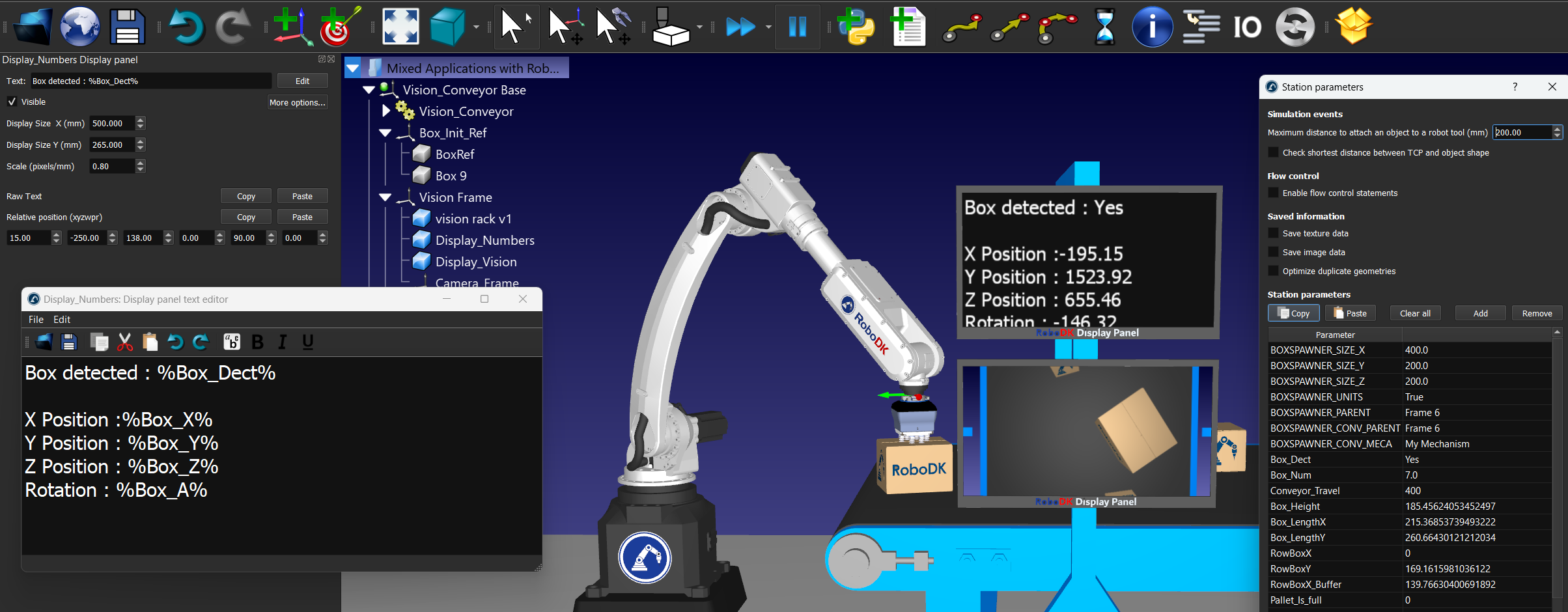This screenshot has height=612, width=1568.
Task: Open the Edit menu in text editor
Action: pyautogui.click(x=62, y=319)
